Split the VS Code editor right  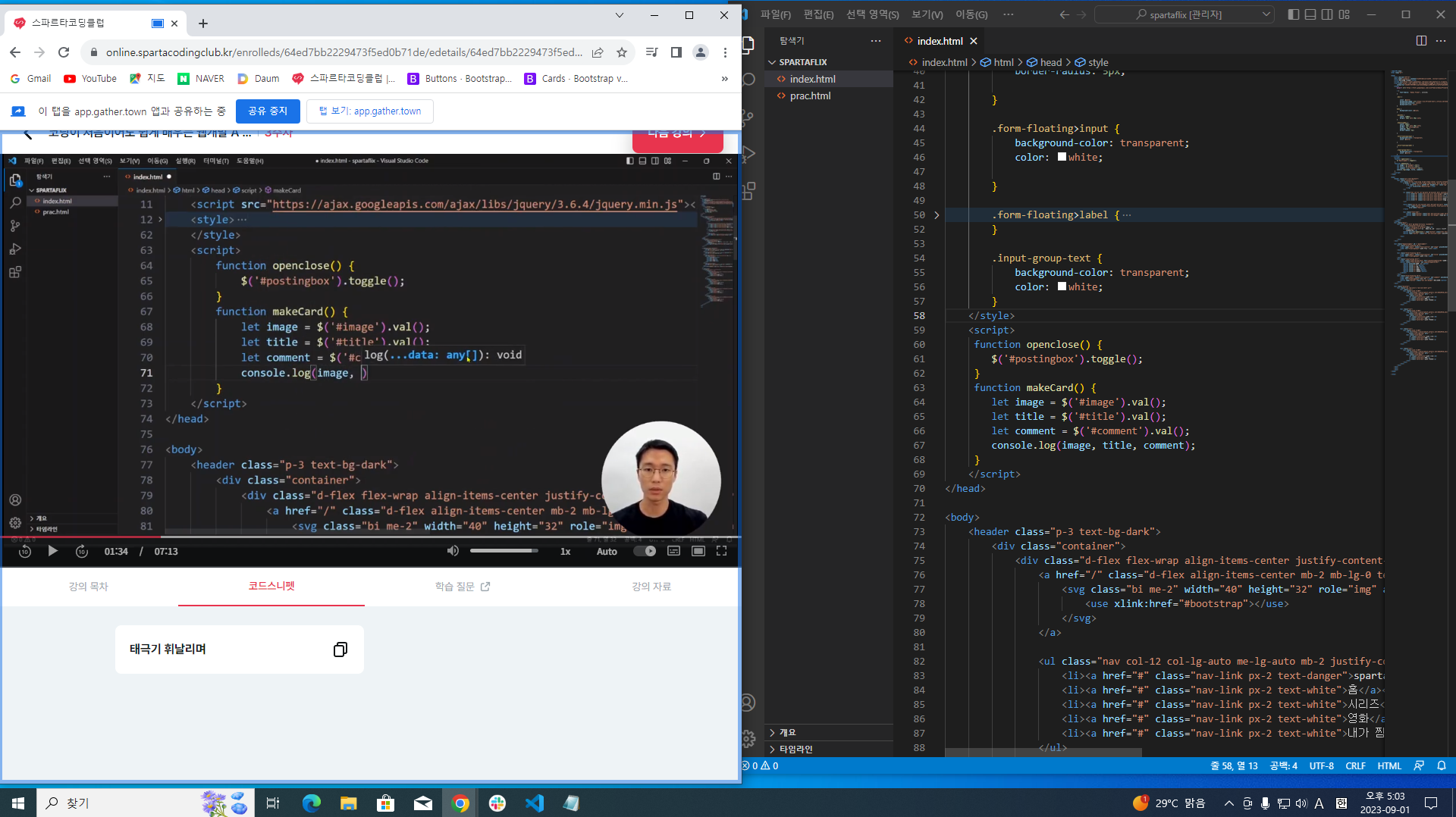(1421, 41)
